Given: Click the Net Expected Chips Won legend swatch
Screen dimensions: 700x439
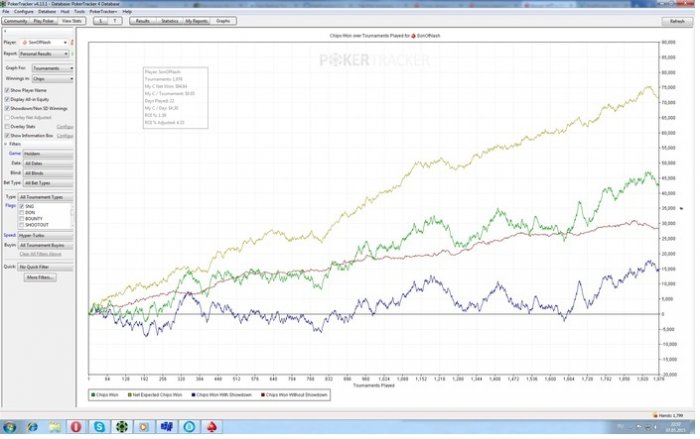Looking at the screenshot, I should [129, 395].
